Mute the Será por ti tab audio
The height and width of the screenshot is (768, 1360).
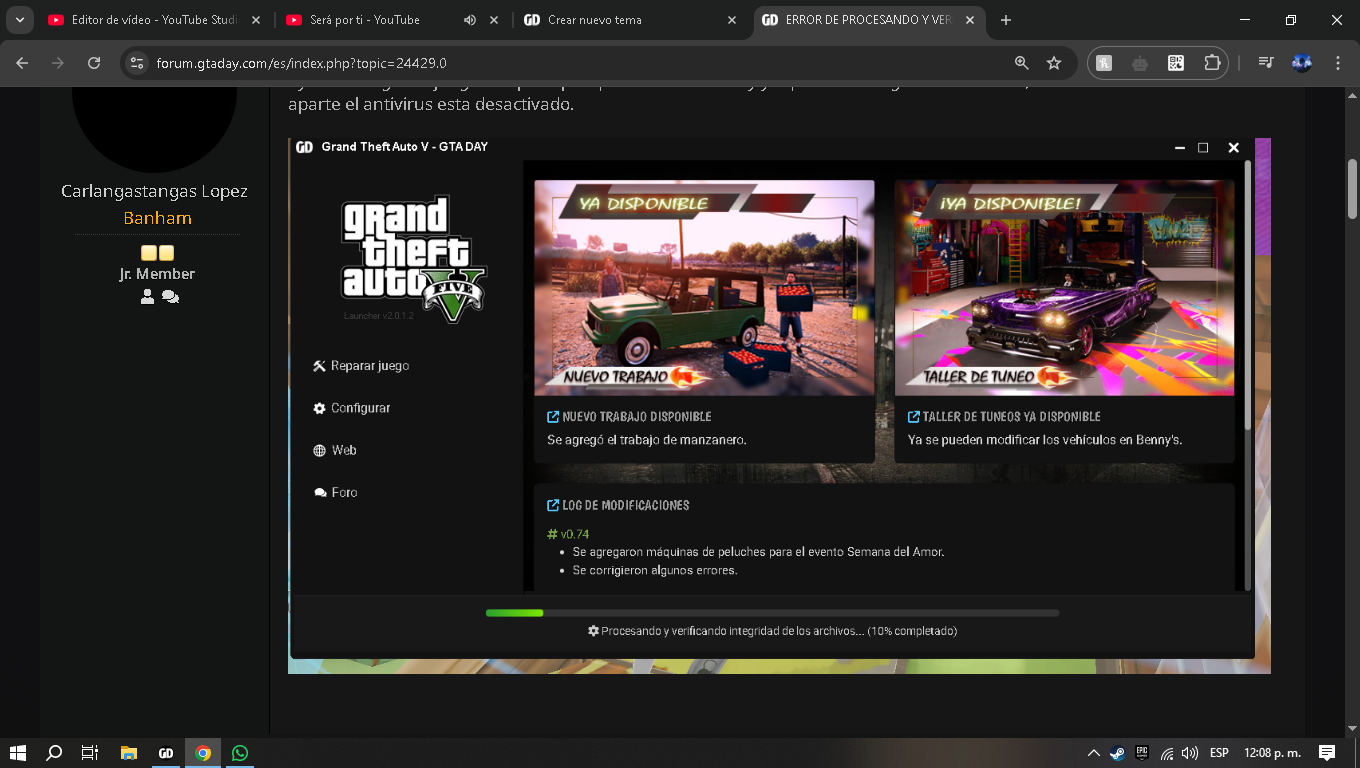[x=470, y=20]
